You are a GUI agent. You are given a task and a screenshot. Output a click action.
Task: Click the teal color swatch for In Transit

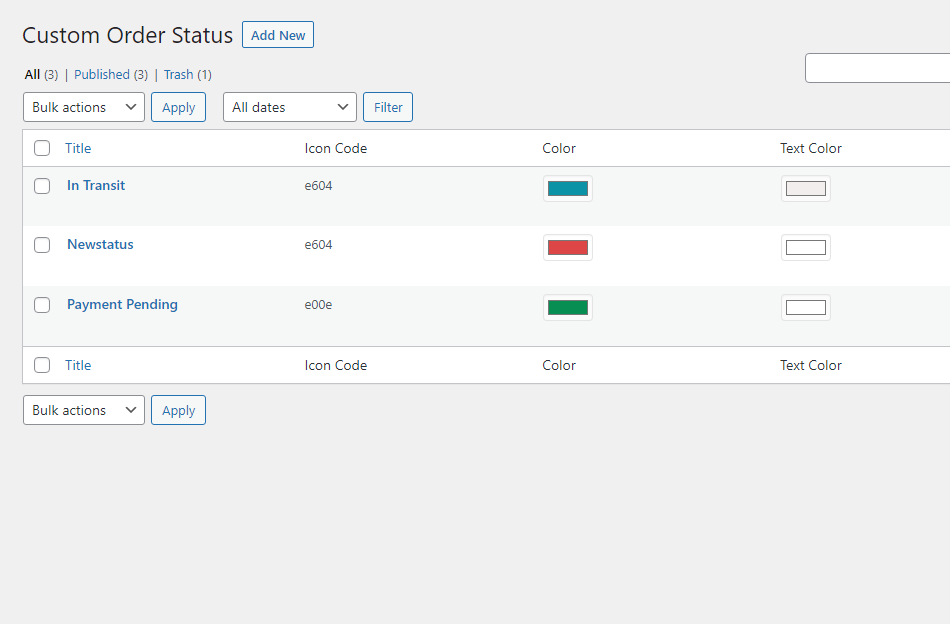click(567, 187)
